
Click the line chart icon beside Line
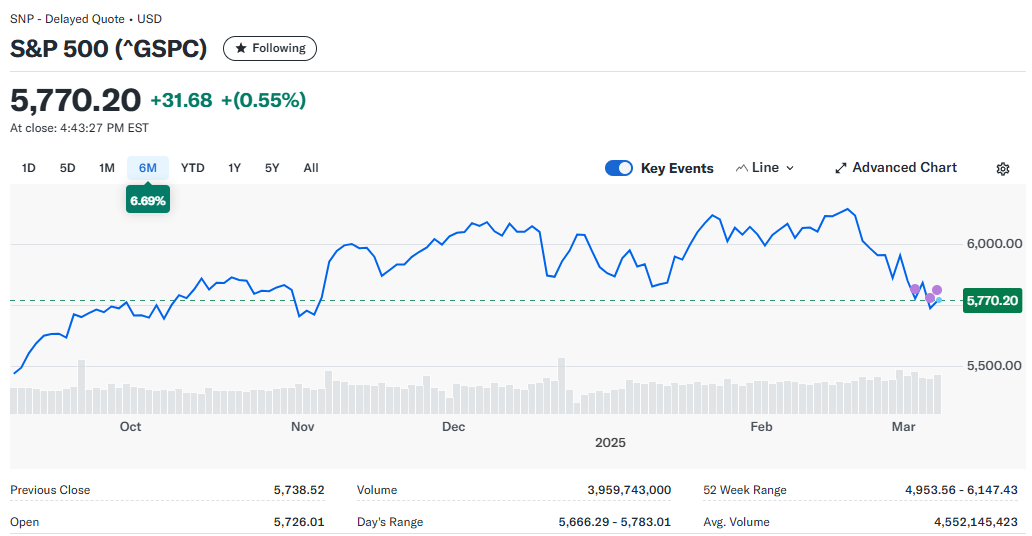[742, 168]
